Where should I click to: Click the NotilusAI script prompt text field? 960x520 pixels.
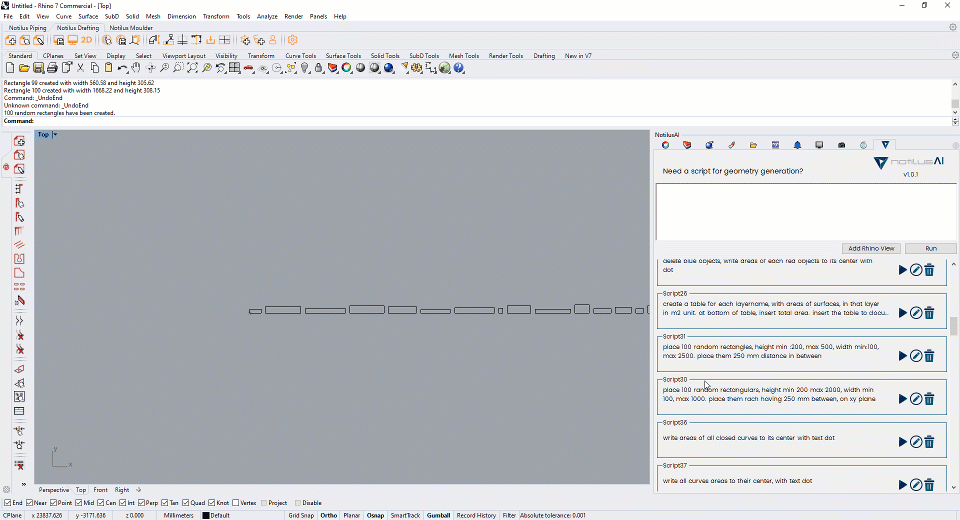pos(806,212)
